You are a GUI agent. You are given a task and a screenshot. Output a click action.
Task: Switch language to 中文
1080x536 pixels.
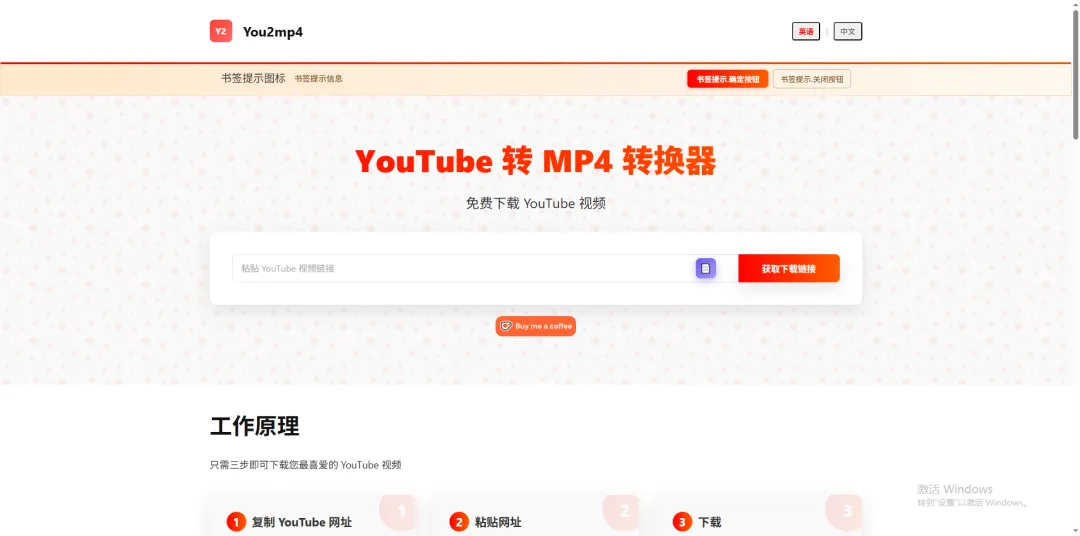tap(848, 32)
